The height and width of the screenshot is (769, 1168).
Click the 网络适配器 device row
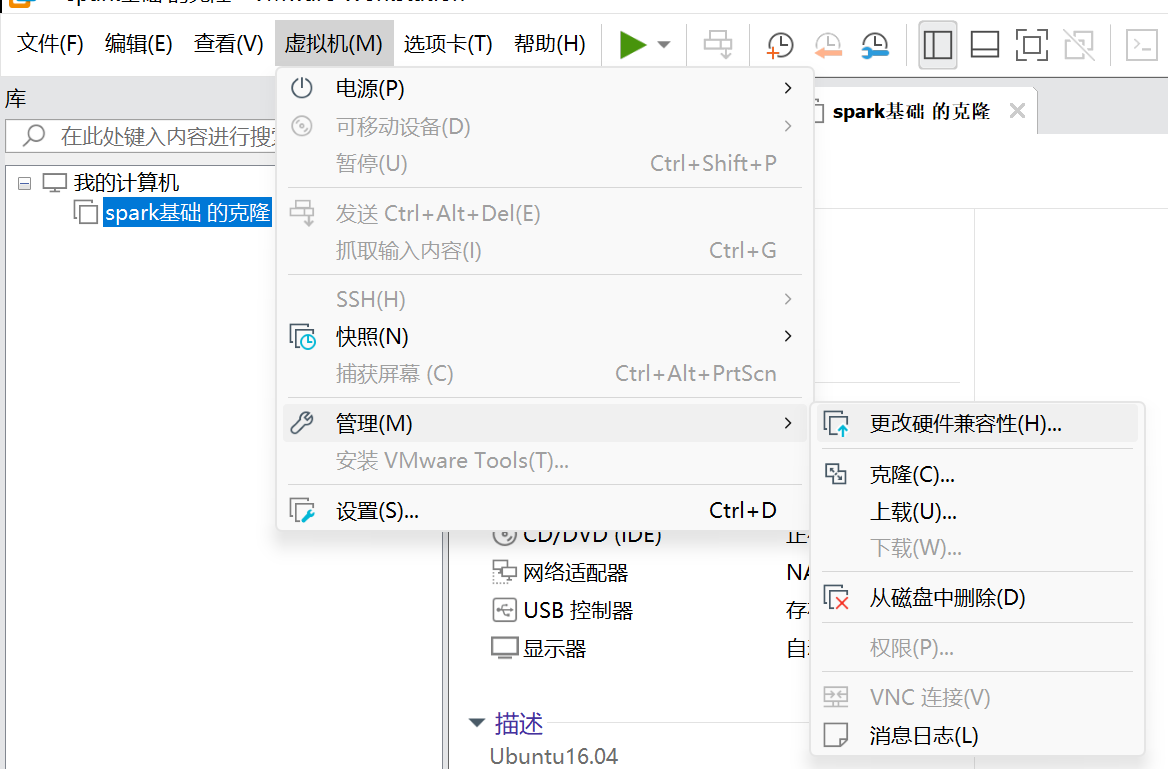pos(575,573)
